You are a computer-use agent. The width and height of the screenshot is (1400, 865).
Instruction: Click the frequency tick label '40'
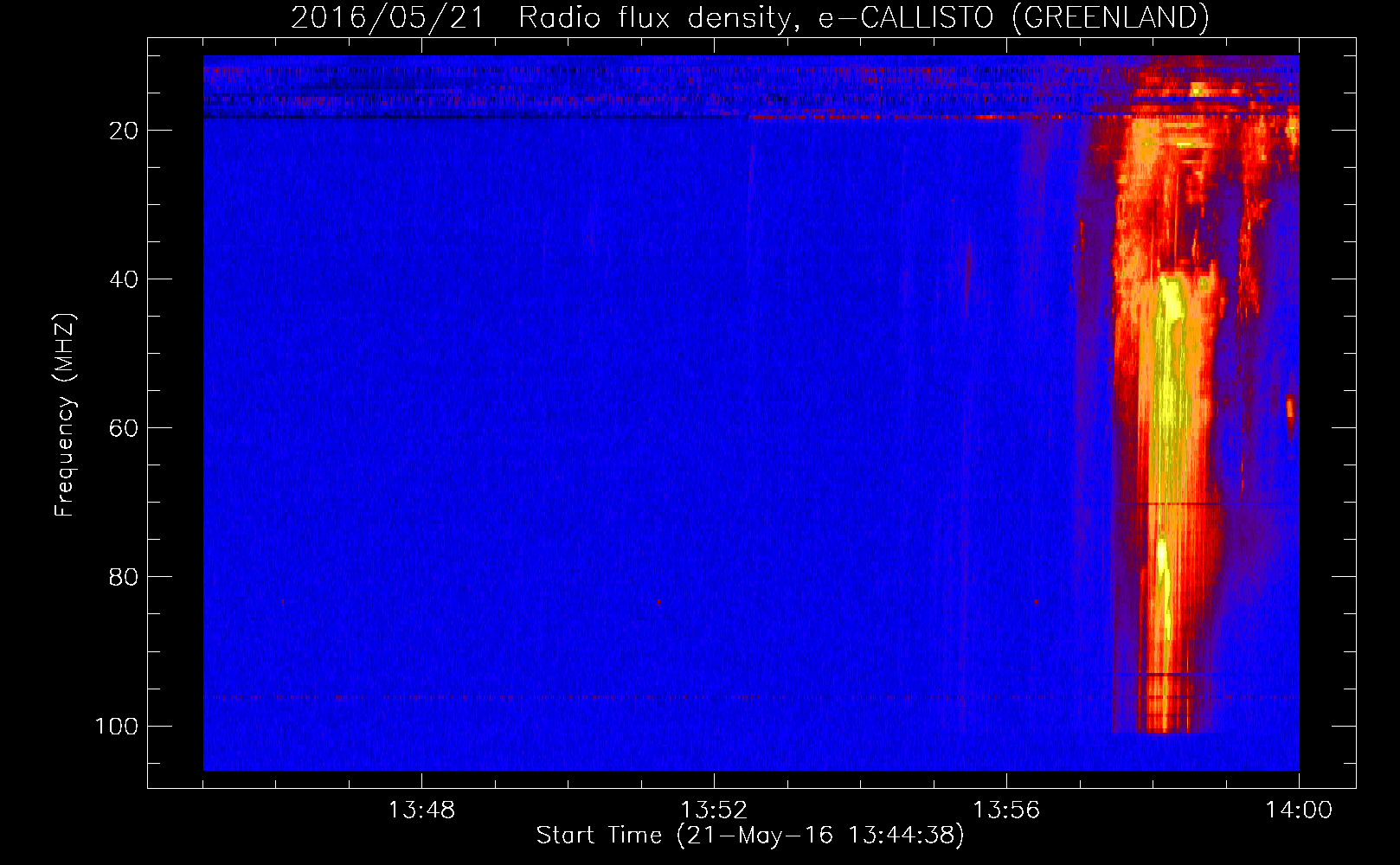coord(125,279)
